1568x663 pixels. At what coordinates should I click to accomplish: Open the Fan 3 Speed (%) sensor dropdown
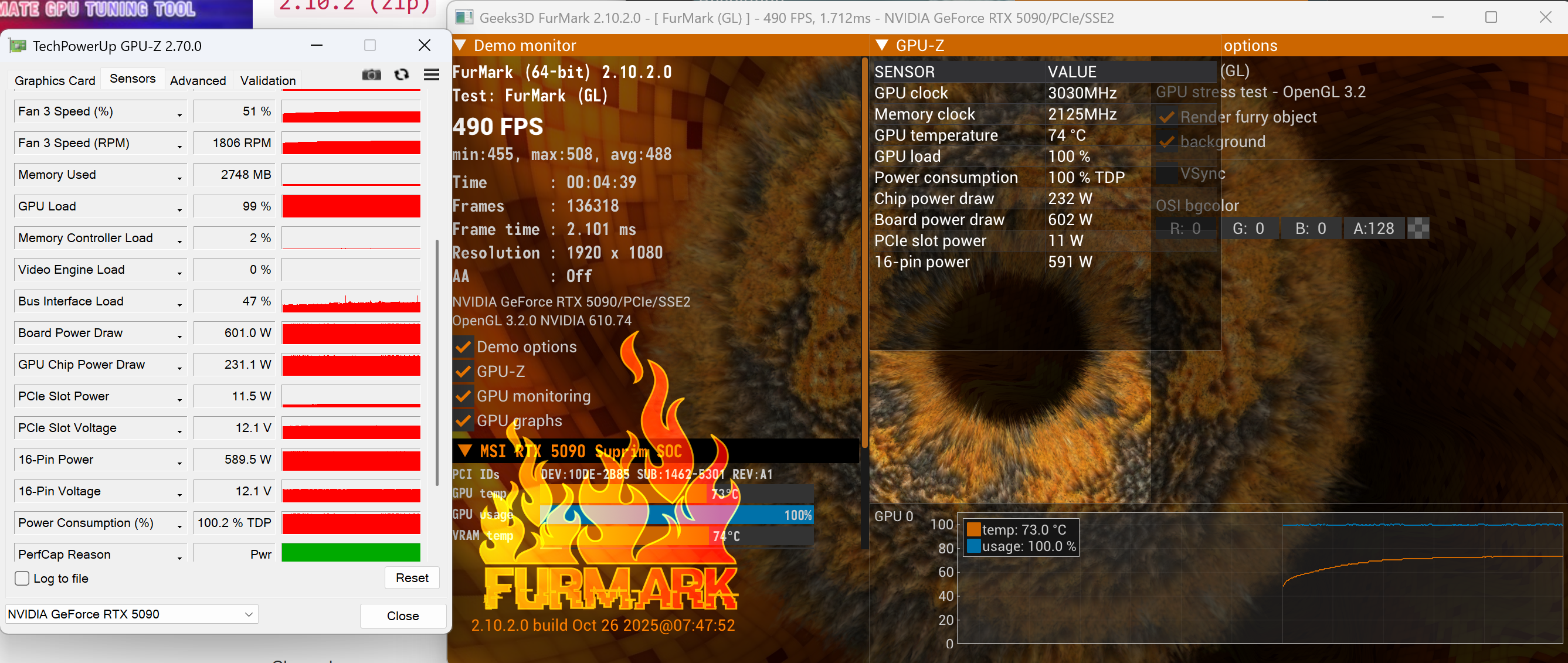click(x=179, y=114)
